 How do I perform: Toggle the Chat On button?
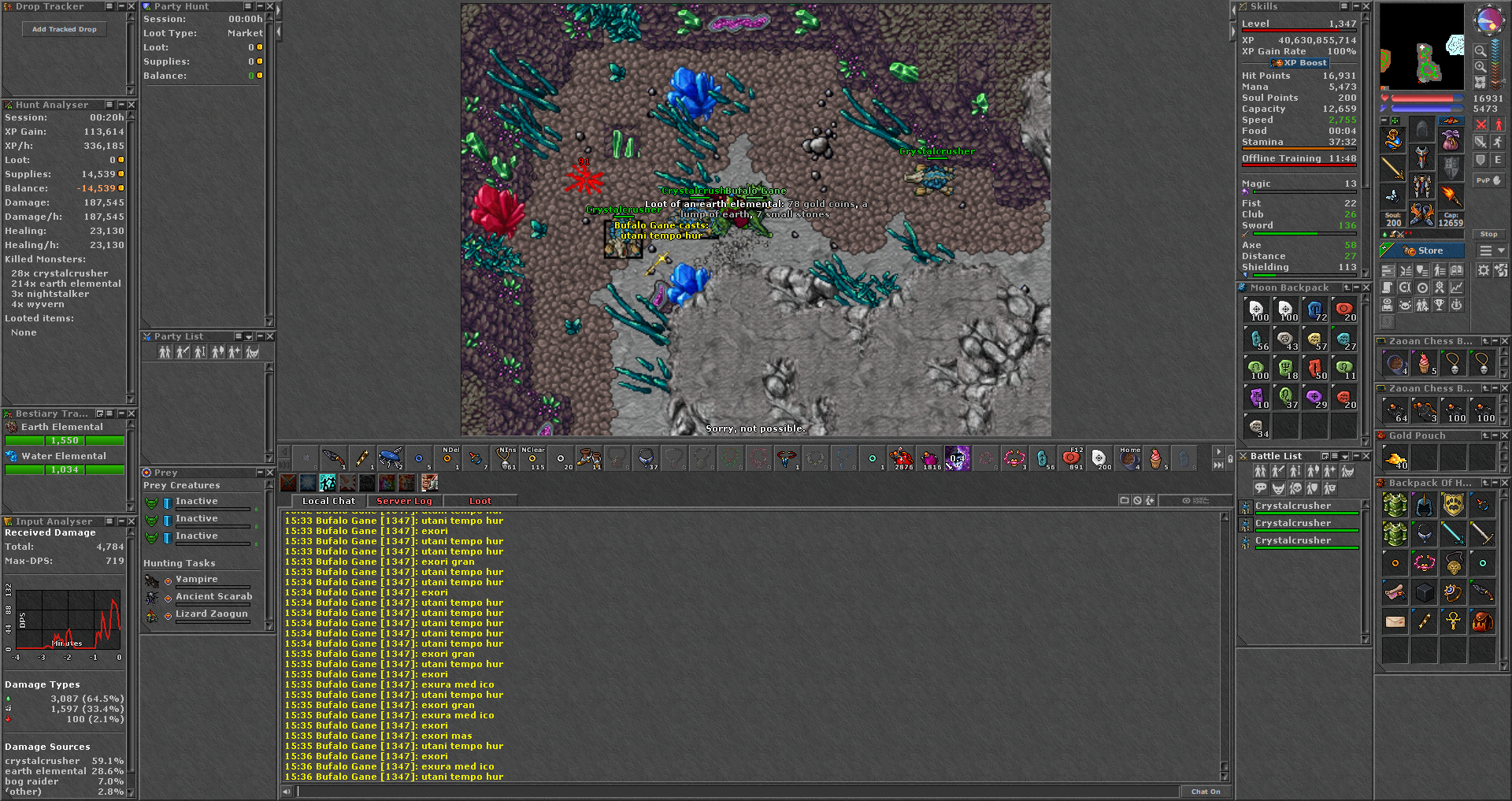1205,792
